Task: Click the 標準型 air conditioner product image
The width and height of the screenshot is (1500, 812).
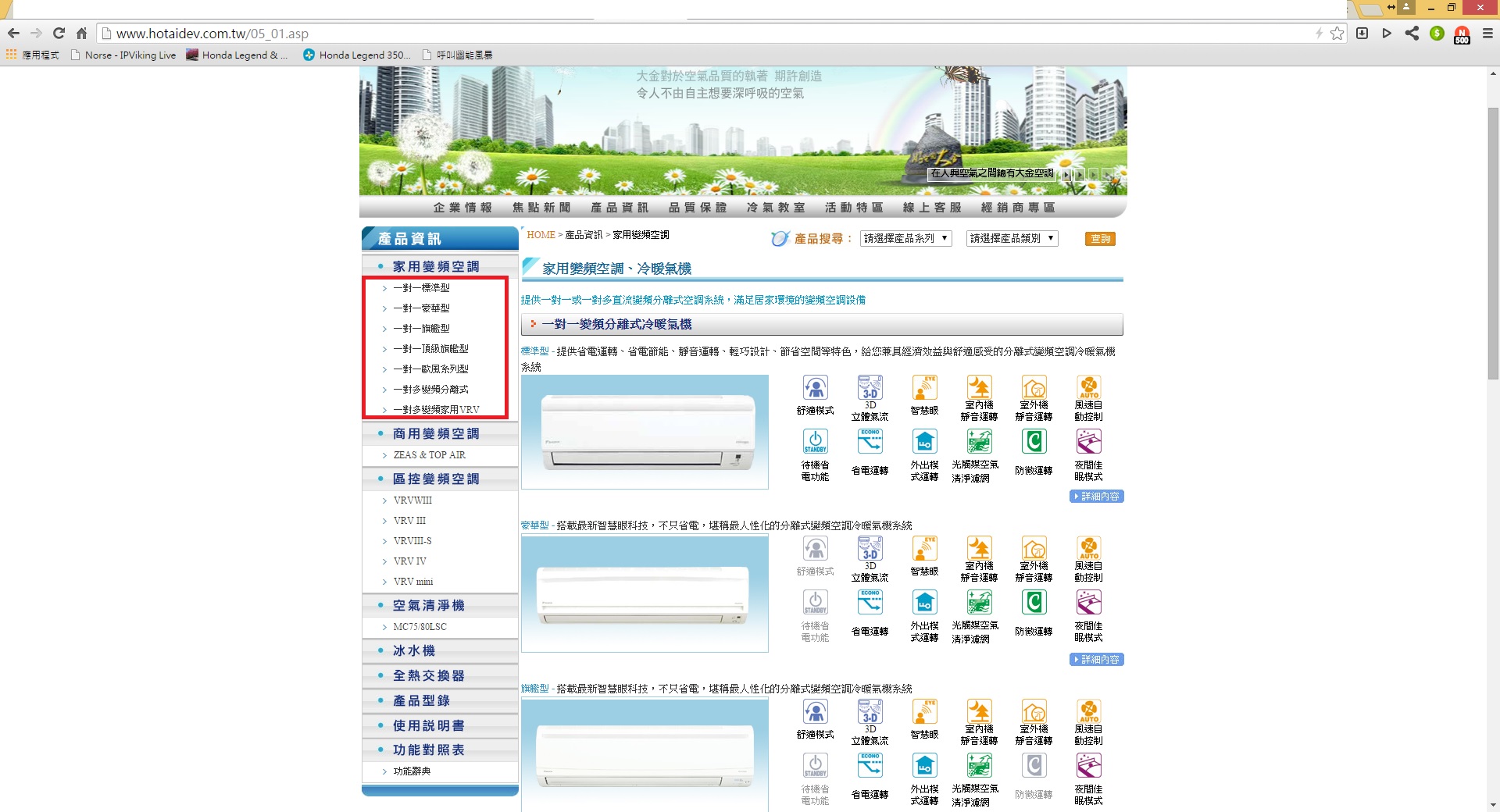Action: [645, 433]
